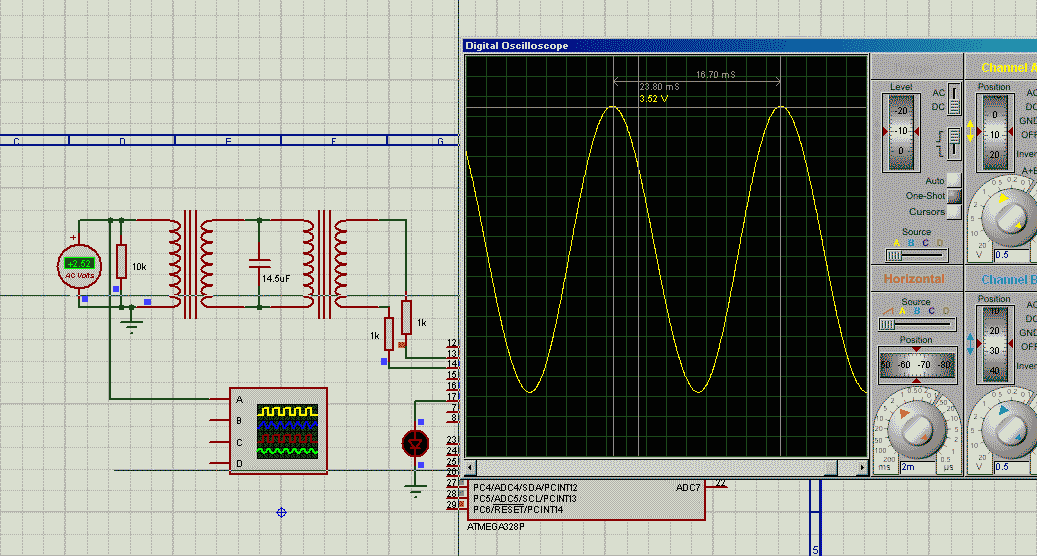This screenshot has width=1037, height=556.
Task: Click the ATMEGA328P chip body
Action: point(585,500)
